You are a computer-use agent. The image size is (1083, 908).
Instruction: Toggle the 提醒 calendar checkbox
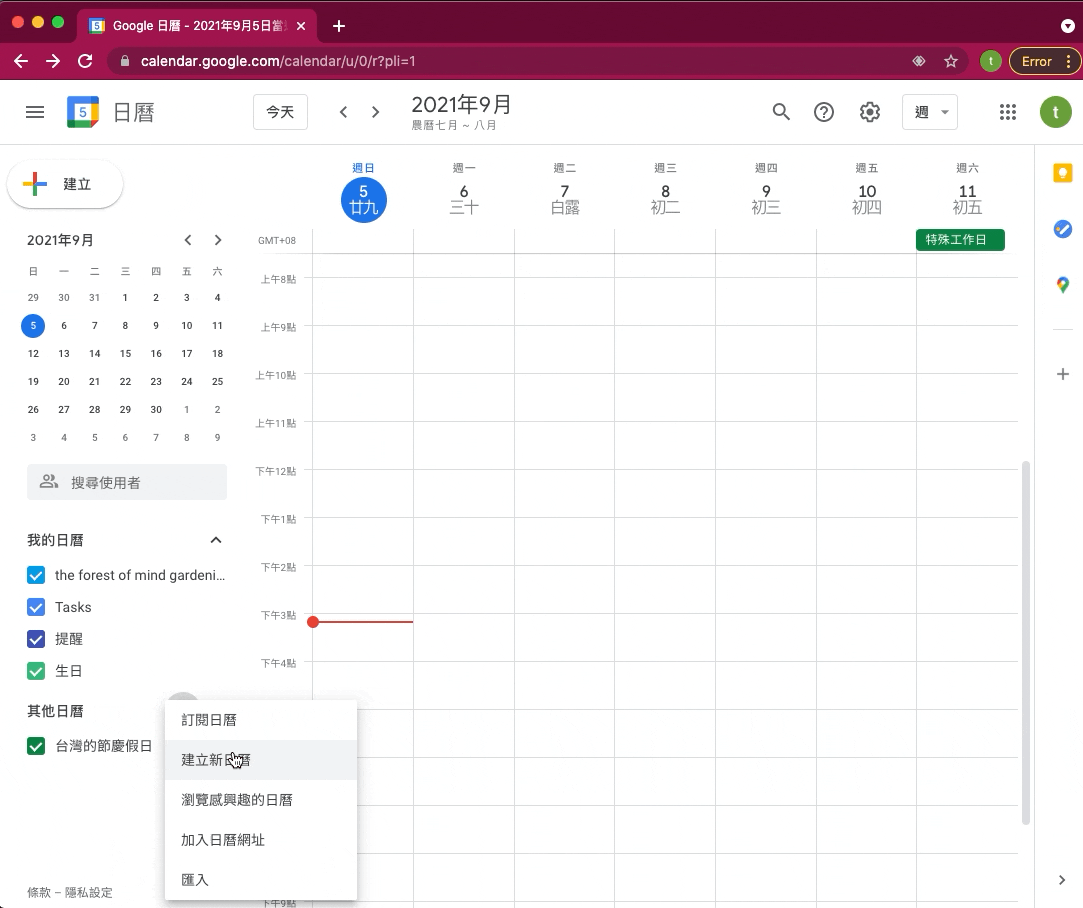click(36, 639)
